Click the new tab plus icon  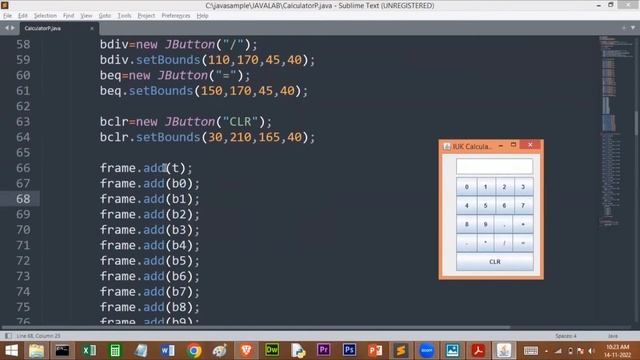[x=624, y=28]
